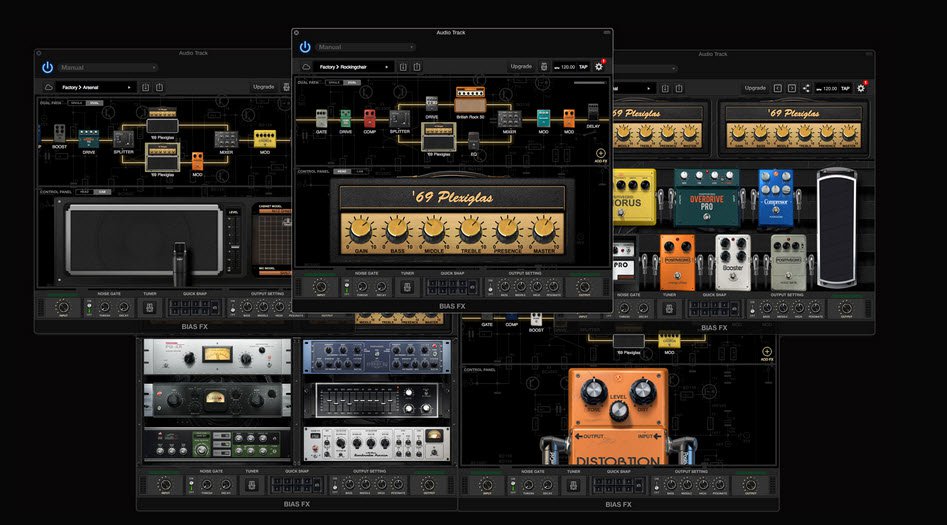Open the Factory > Rockingchair preset selector
947x525 pixels.
pyautogui.click(x=353, y=66)
